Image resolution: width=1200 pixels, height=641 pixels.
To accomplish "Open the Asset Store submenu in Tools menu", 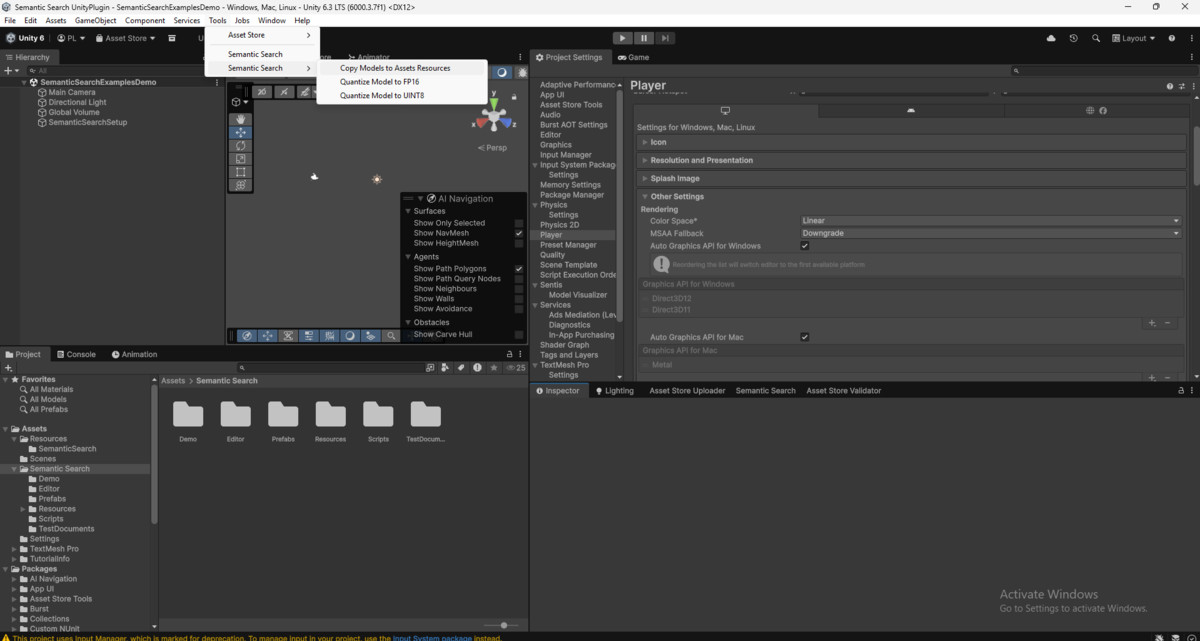I will (260, 35).
